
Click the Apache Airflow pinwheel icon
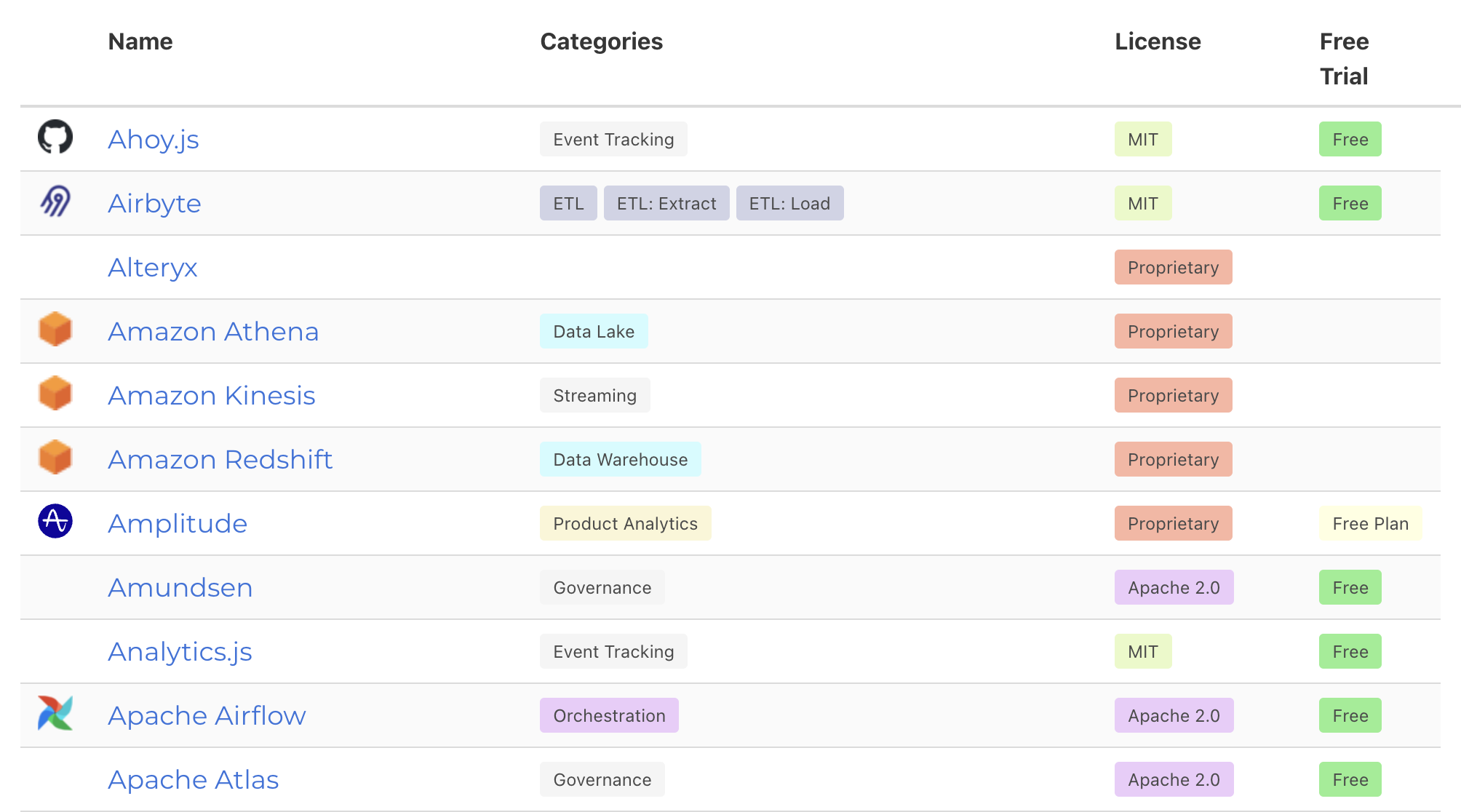tap(55, 713)
